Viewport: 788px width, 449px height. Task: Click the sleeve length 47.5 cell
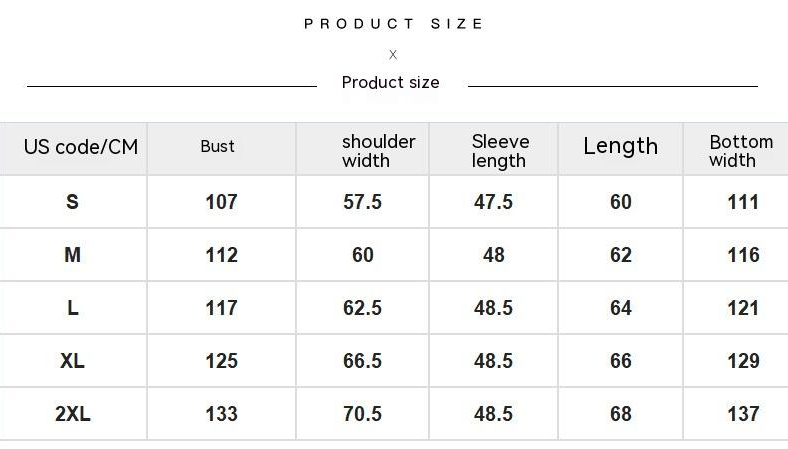point(493,202)
